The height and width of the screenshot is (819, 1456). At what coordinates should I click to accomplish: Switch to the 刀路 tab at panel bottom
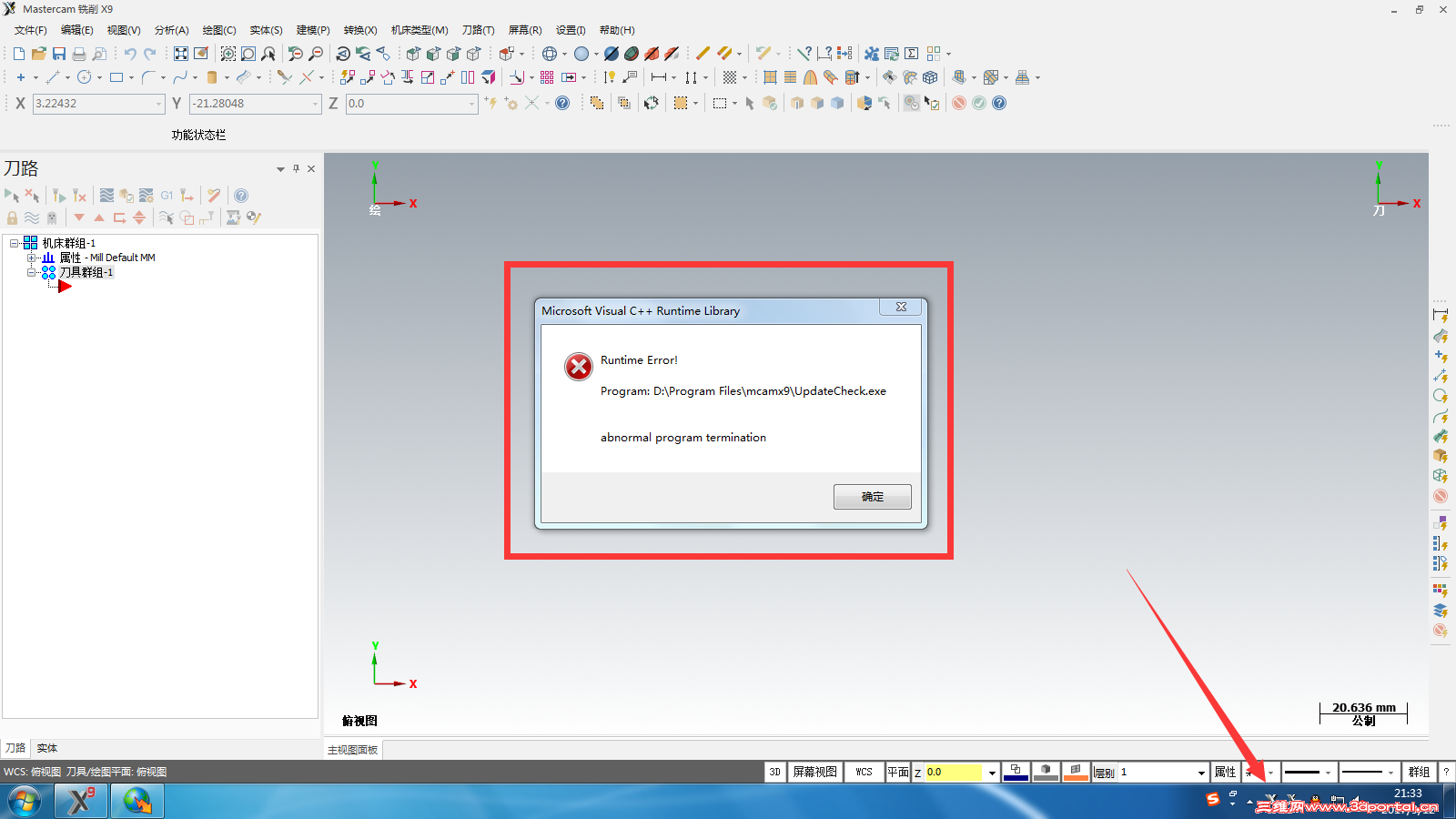coord(15,748)
